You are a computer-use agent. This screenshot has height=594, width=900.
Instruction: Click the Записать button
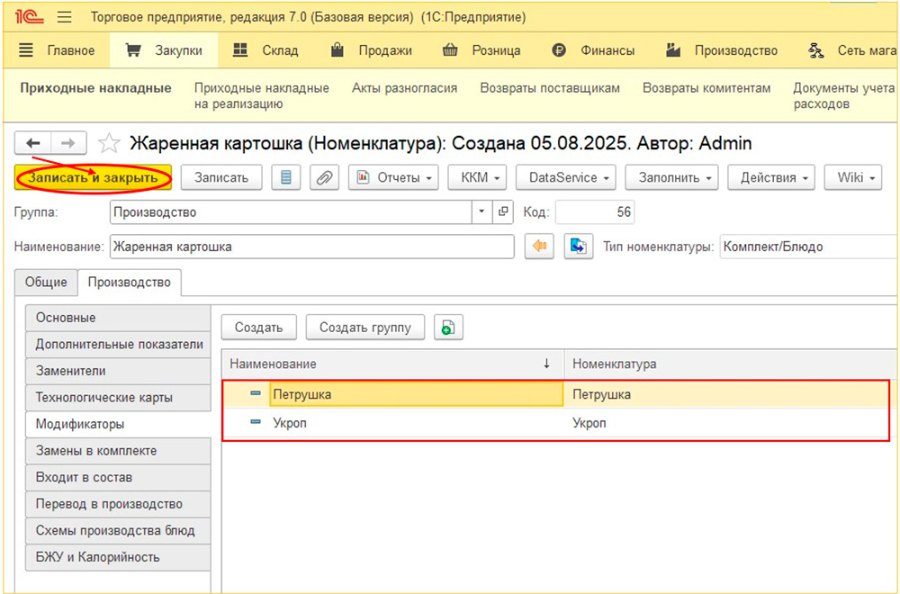tap(222, 178)
